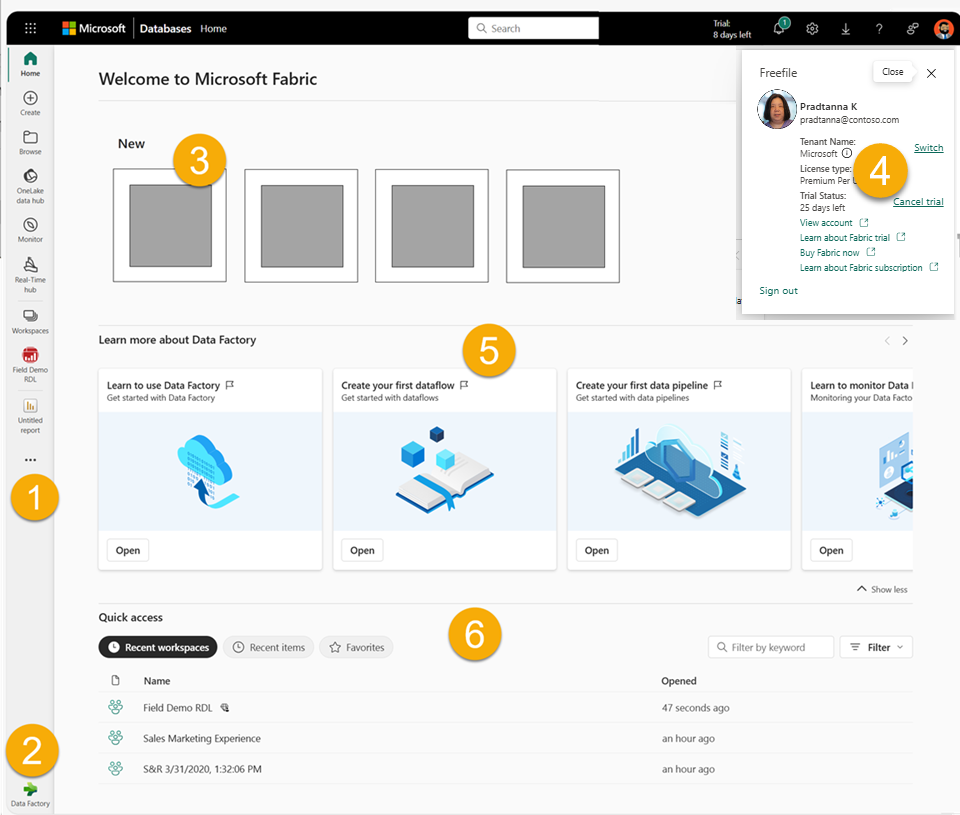Click the Switch tenant link
The width and height of the screenshot is (960, 815).
(x=928, y=148)
